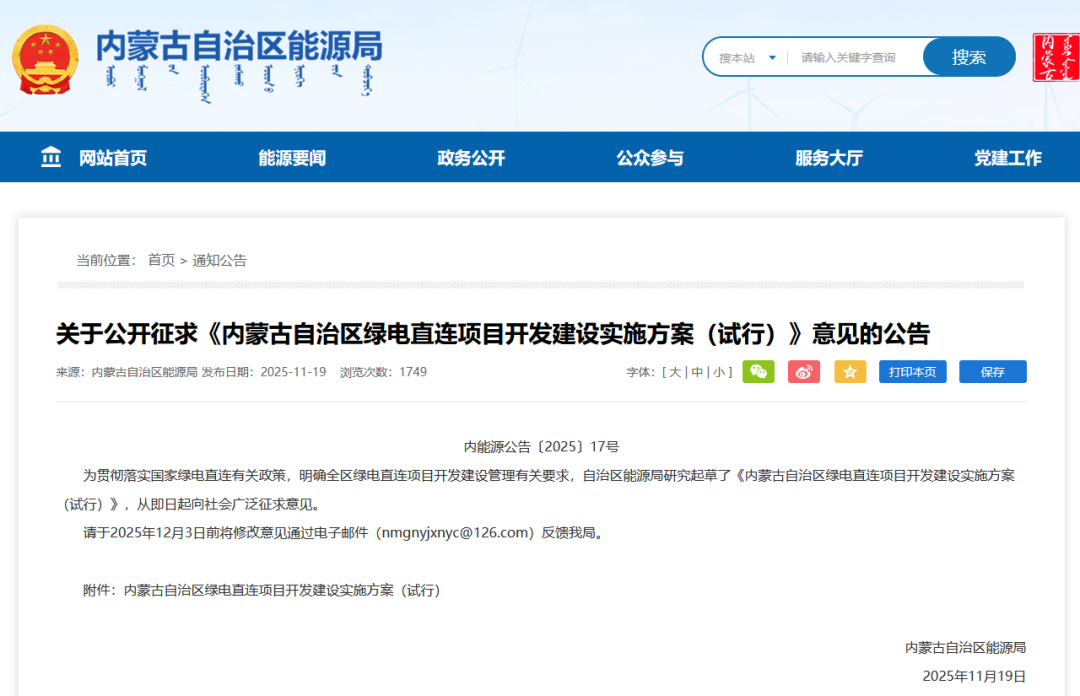This screenshot has height=696, width=1080.
Task: Click the 首页 breadcrumb link
Action: coord(161,261)
